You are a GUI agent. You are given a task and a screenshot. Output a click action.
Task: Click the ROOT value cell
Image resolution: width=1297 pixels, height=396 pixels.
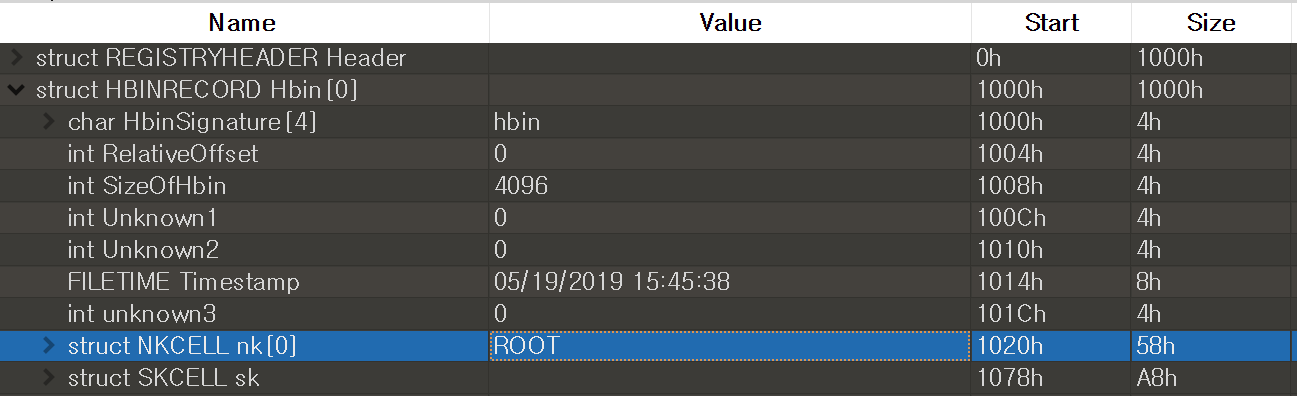point(730,346)
